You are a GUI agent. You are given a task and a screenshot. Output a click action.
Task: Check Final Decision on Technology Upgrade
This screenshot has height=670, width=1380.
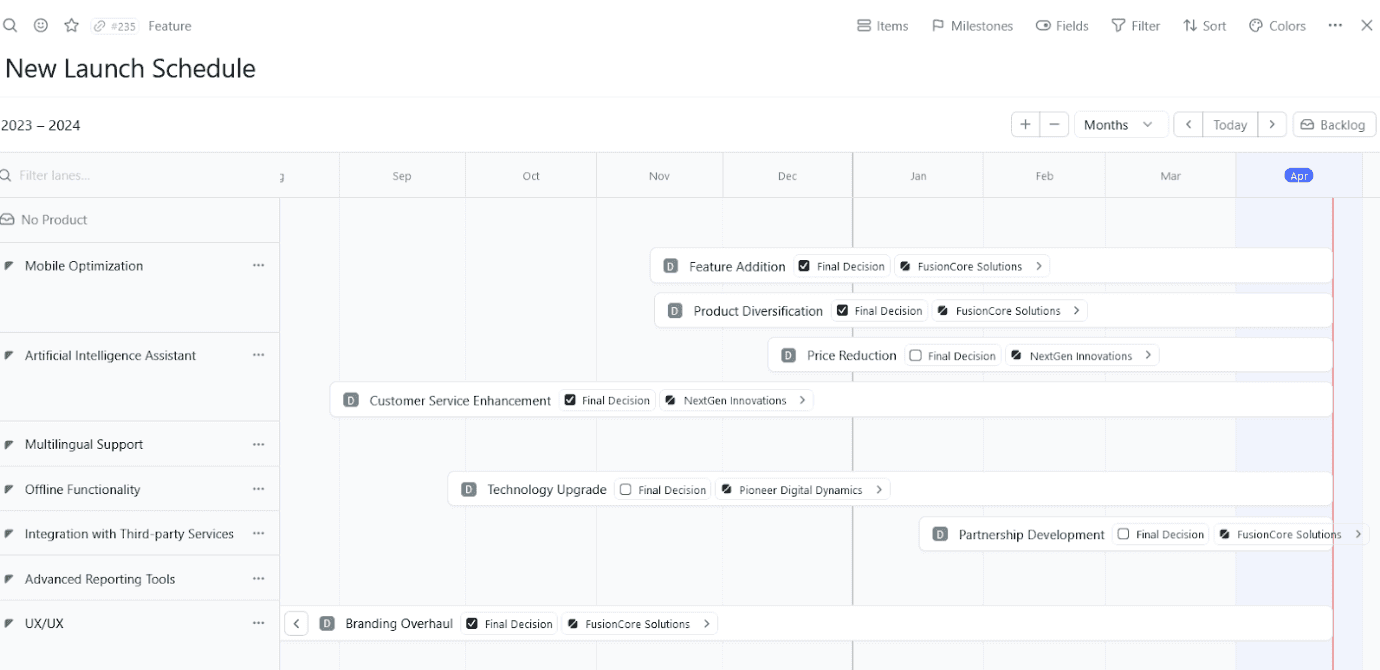pos(626,490)
